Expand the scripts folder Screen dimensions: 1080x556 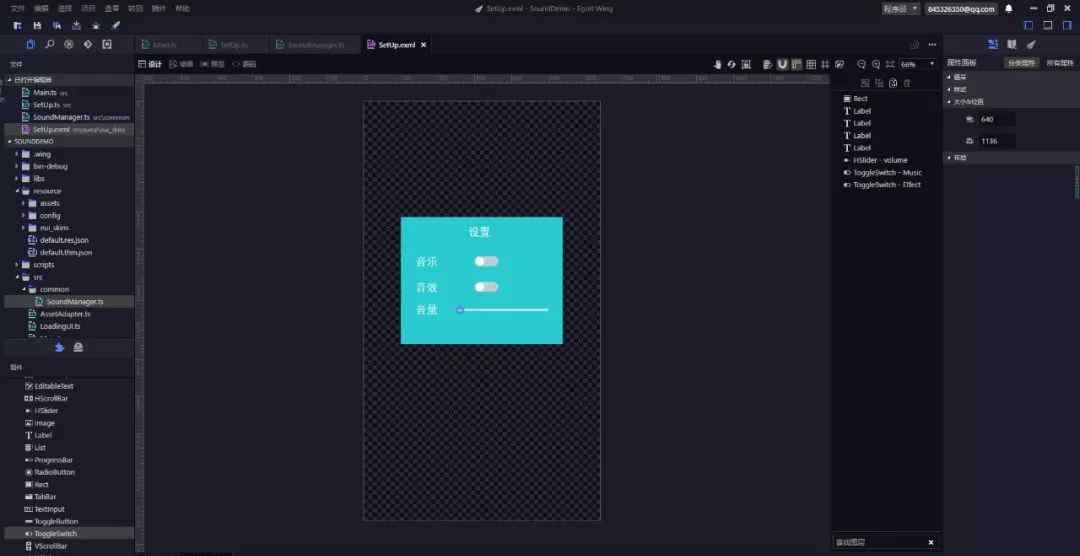pyautogui.click(x=43, y=265)
